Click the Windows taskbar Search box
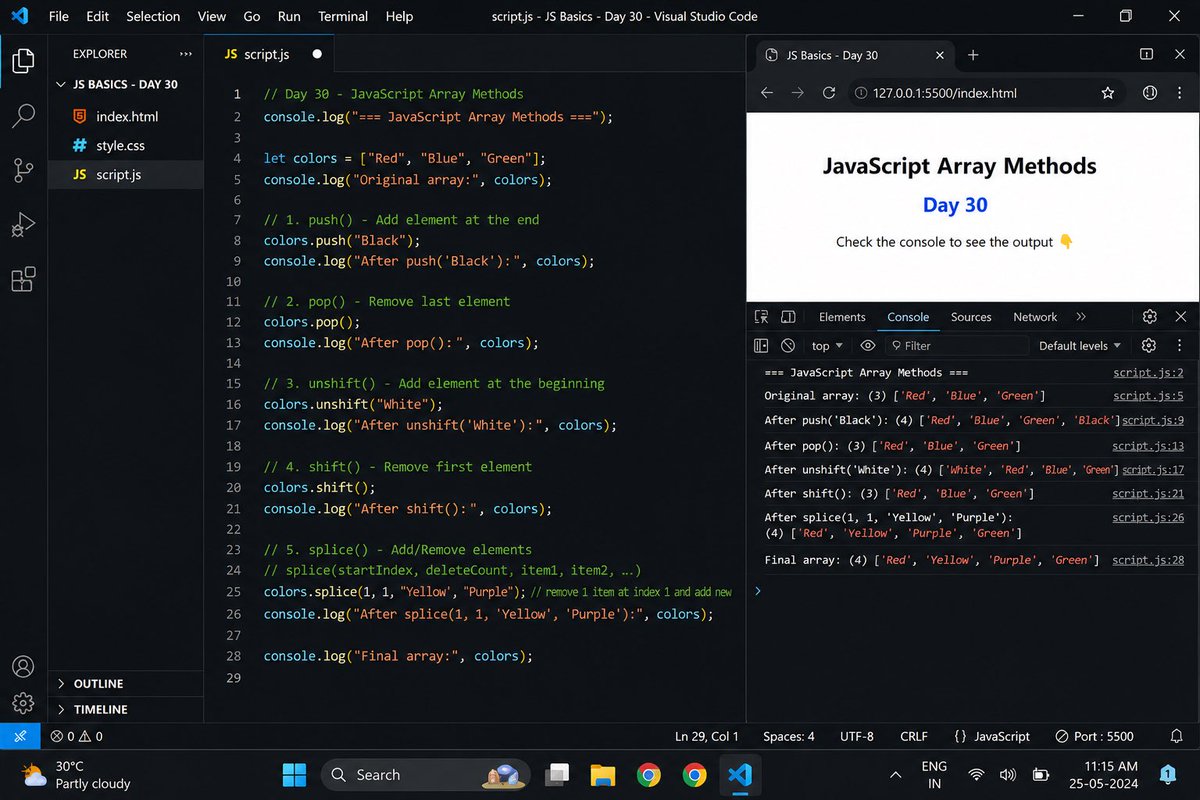Image resolution: width=1200 pixels, height=800 pixels. [x=425, y=775]
